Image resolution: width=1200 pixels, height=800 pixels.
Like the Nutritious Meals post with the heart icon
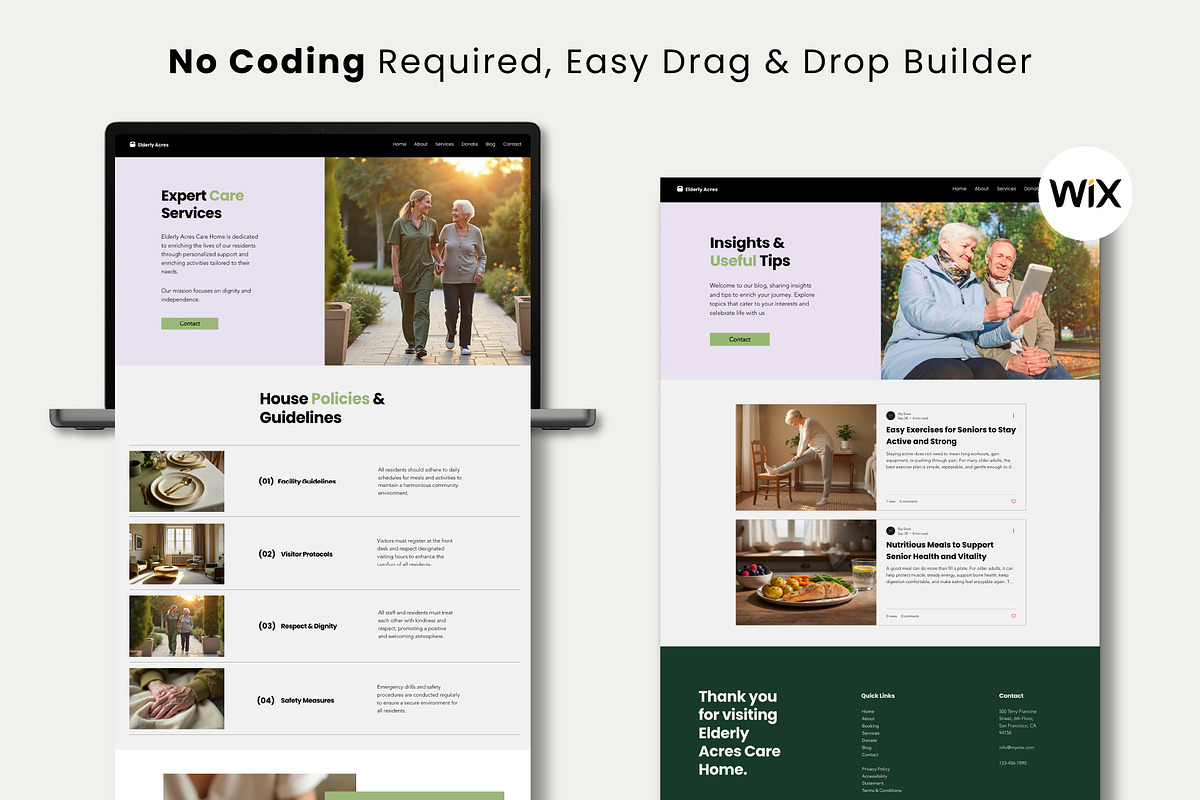pyautogui.click(x=1013, y=616)
